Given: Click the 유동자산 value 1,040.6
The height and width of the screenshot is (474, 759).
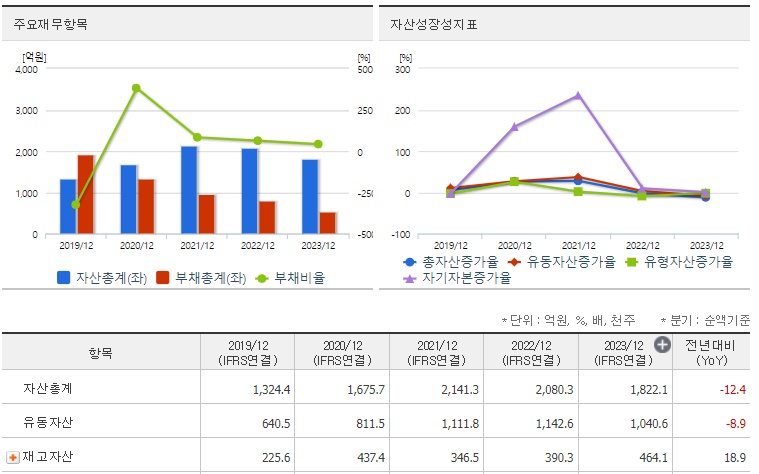Looking at the screenshot, I should point(649,423).
